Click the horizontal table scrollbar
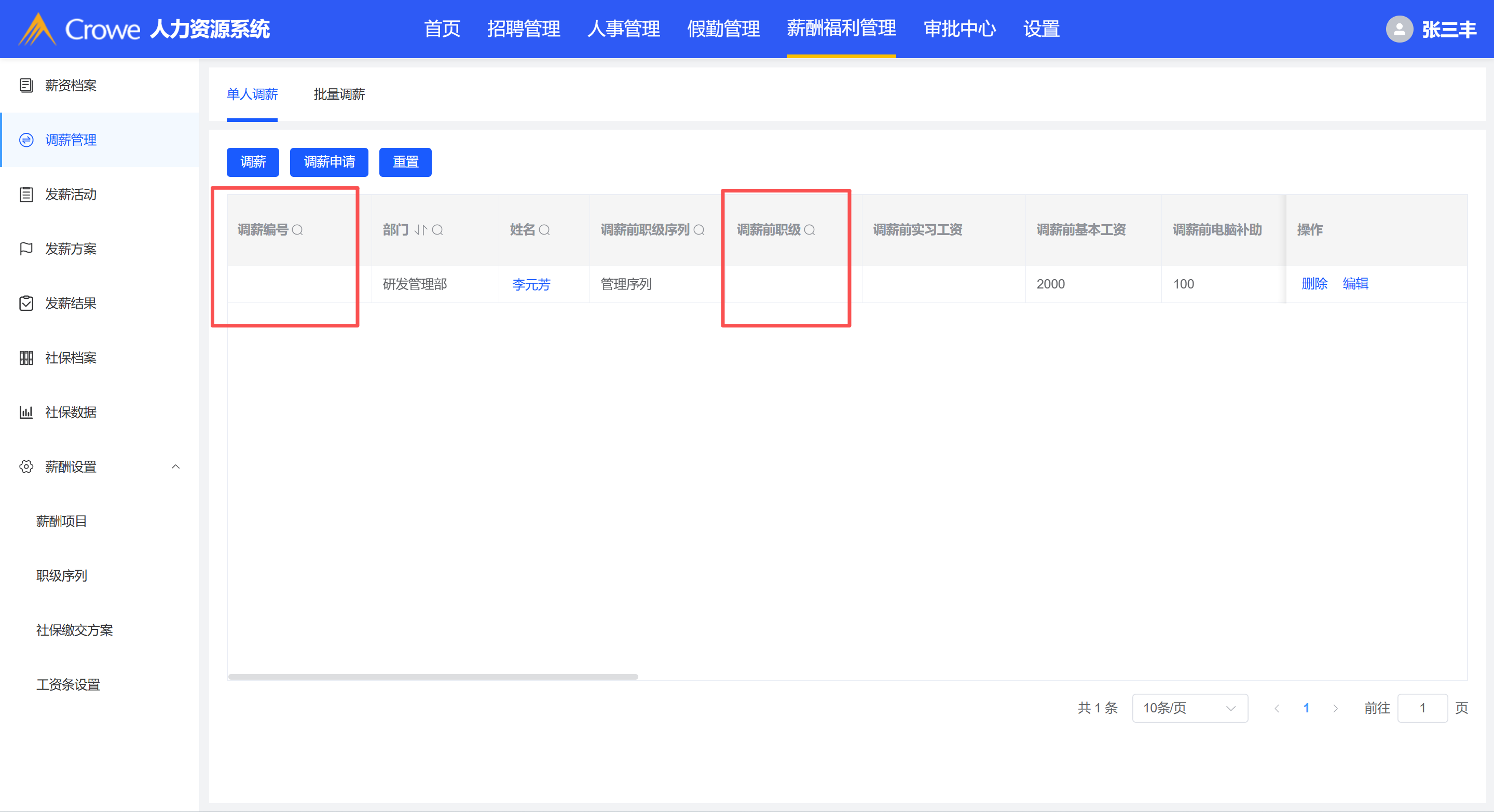The image size is (1494, 812). point(433,676)
